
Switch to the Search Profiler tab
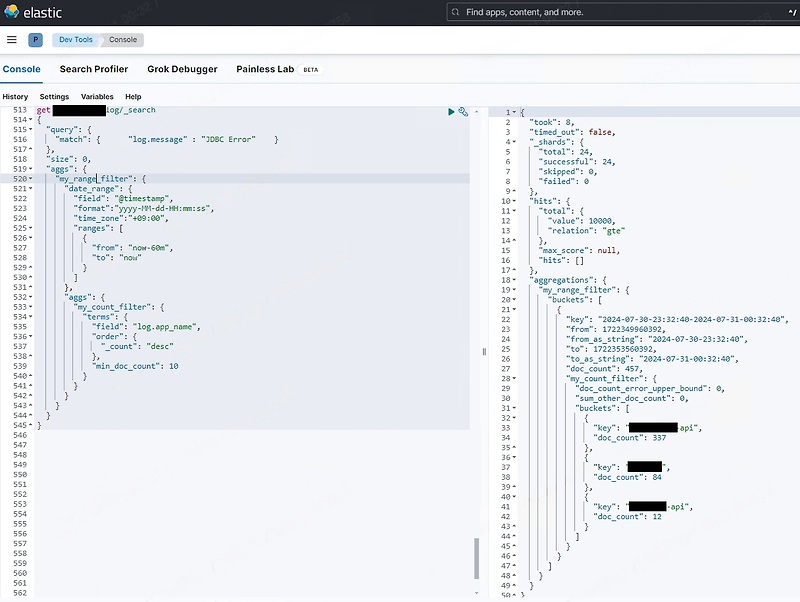(93, 69)
